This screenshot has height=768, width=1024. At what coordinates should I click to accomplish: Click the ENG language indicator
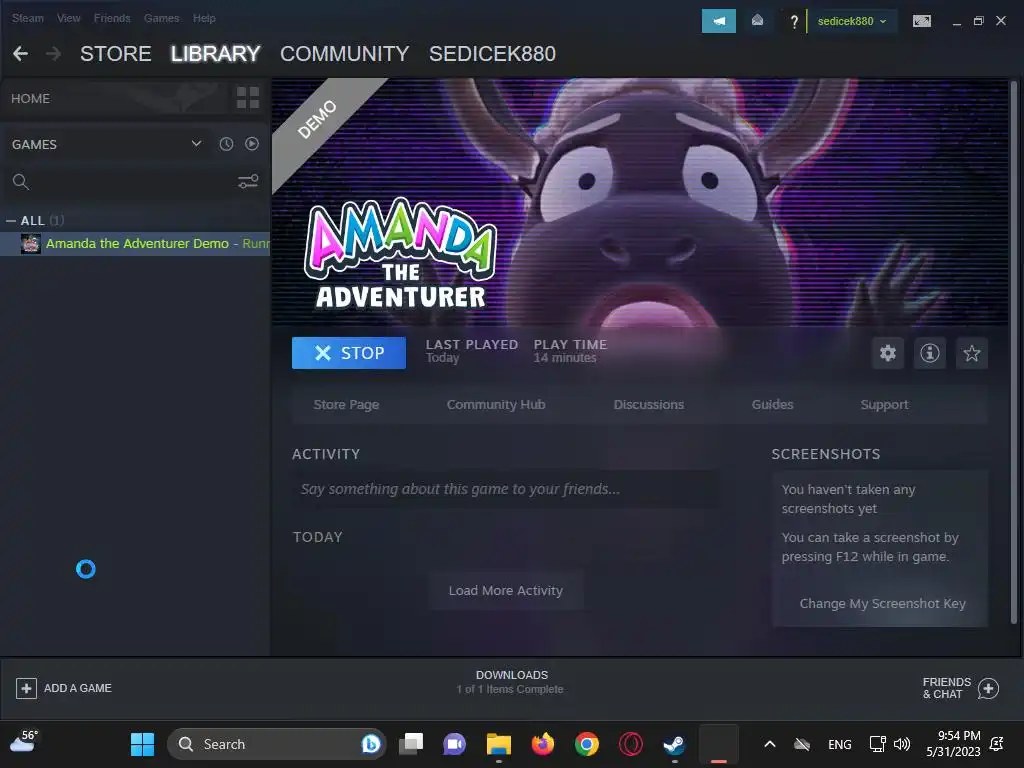pos(839,744)
